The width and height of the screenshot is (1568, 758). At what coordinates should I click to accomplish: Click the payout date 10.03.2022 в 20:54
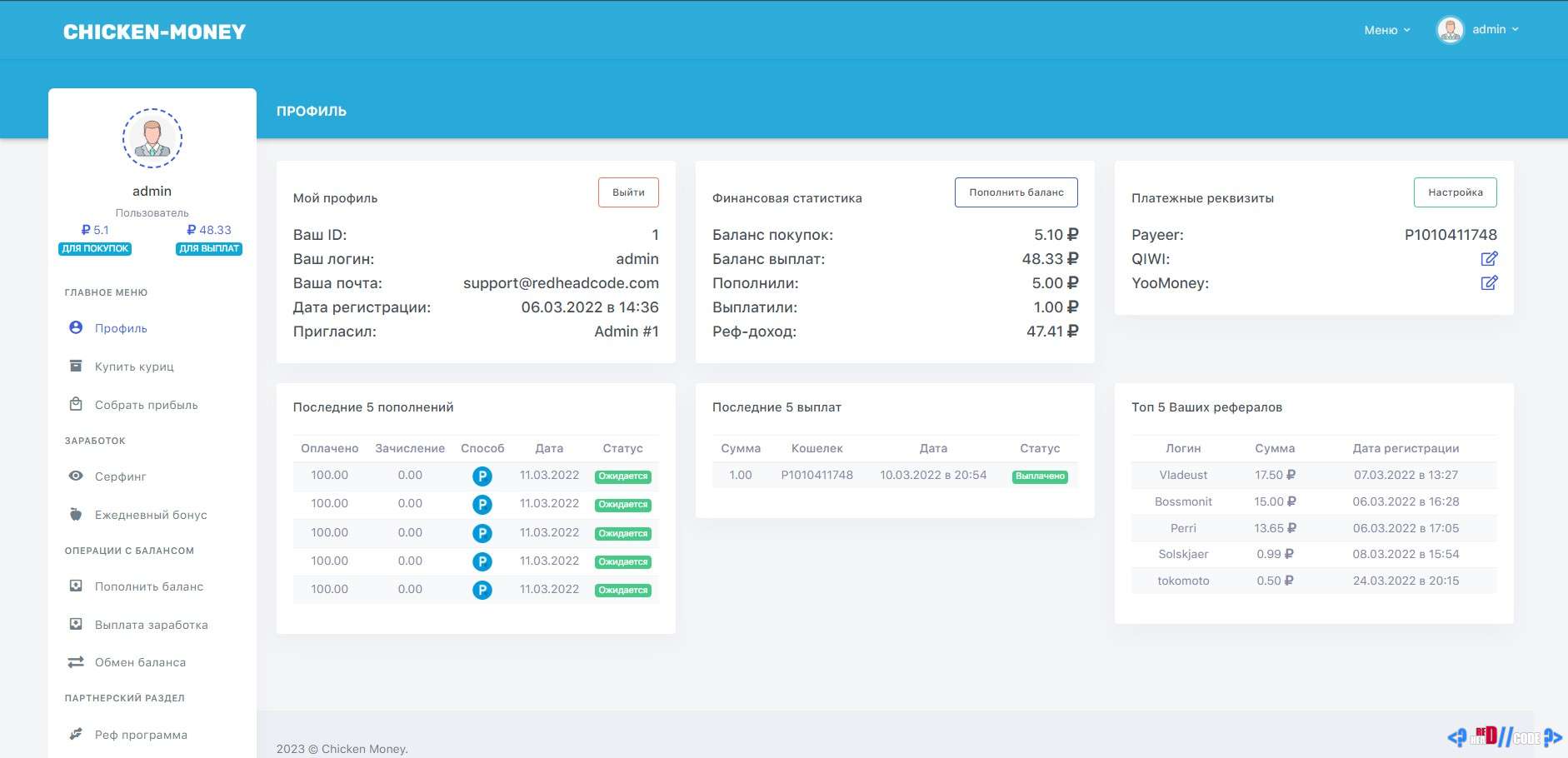click(x=933, y=475)
